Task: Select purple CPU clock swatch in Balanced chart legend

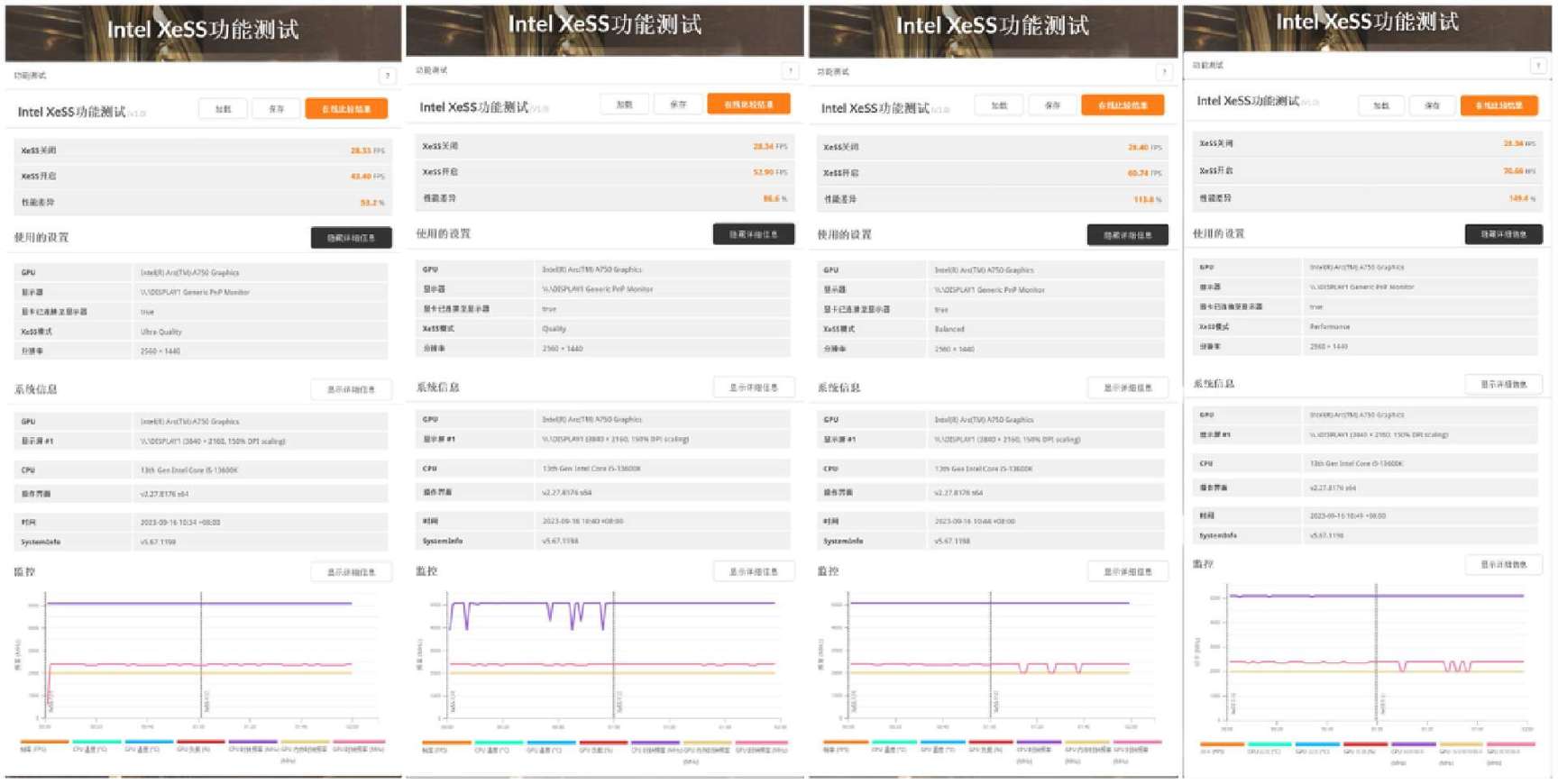Action: pos(1040,743)
